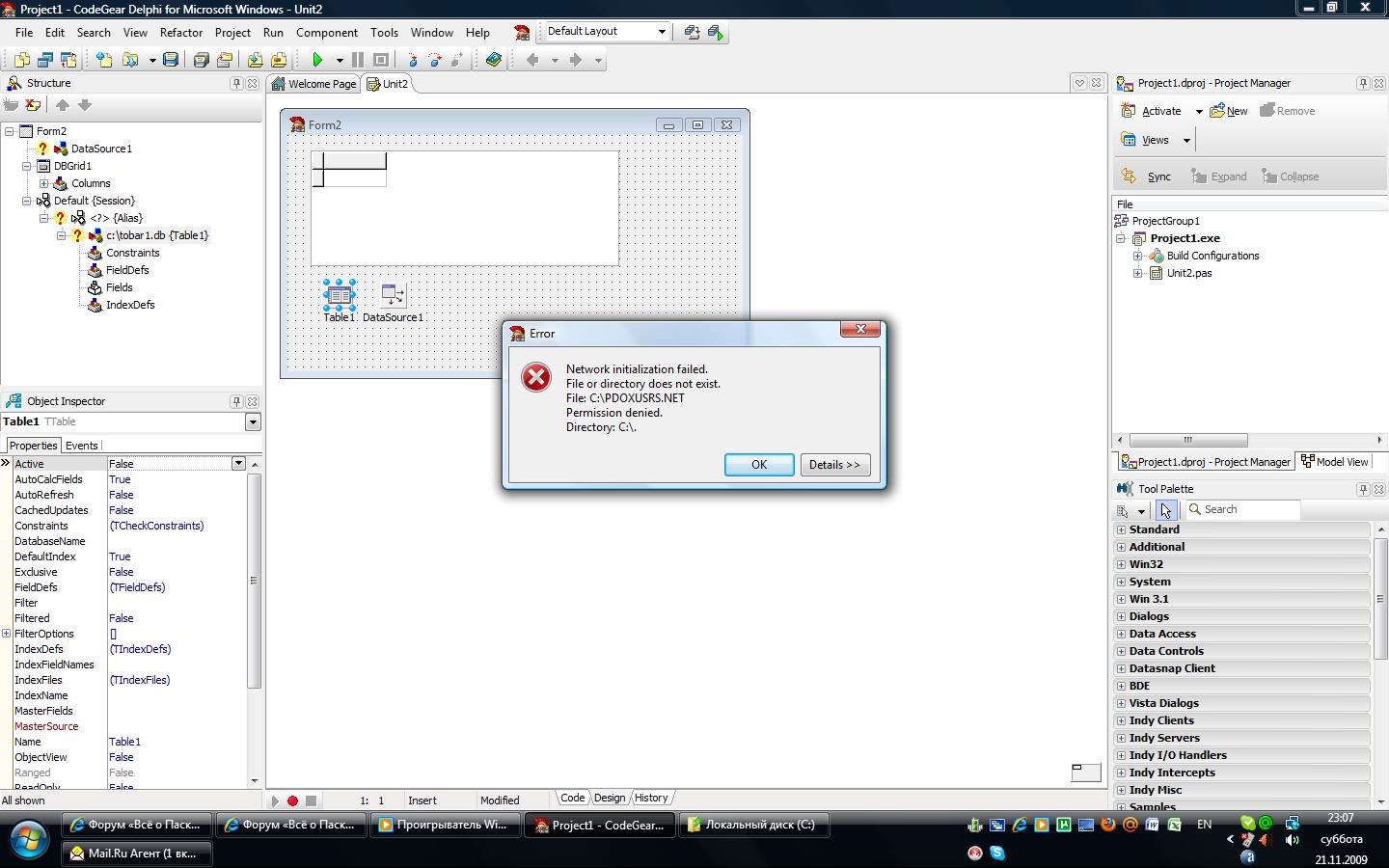
Task: Expand Build Configurations tree node
Action: [x=1138, y=256]
